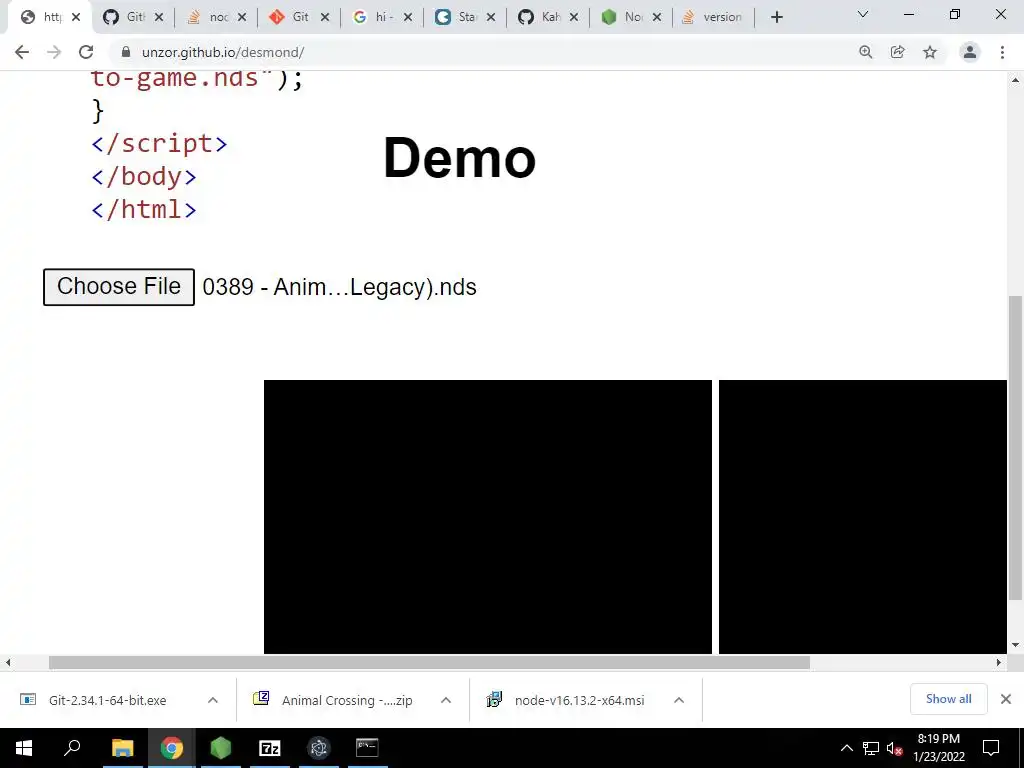Screen dimensions: 1024x768
Task: Switch to the 'noc' Stack Overflow tab
Action: pyautogui.click(x=216, y=18)
